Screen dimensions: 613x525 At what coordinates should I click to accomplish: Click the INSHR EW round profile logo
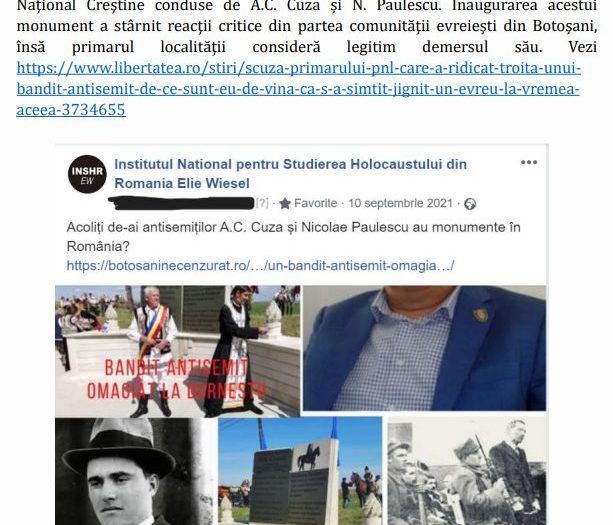coord(87,174)
